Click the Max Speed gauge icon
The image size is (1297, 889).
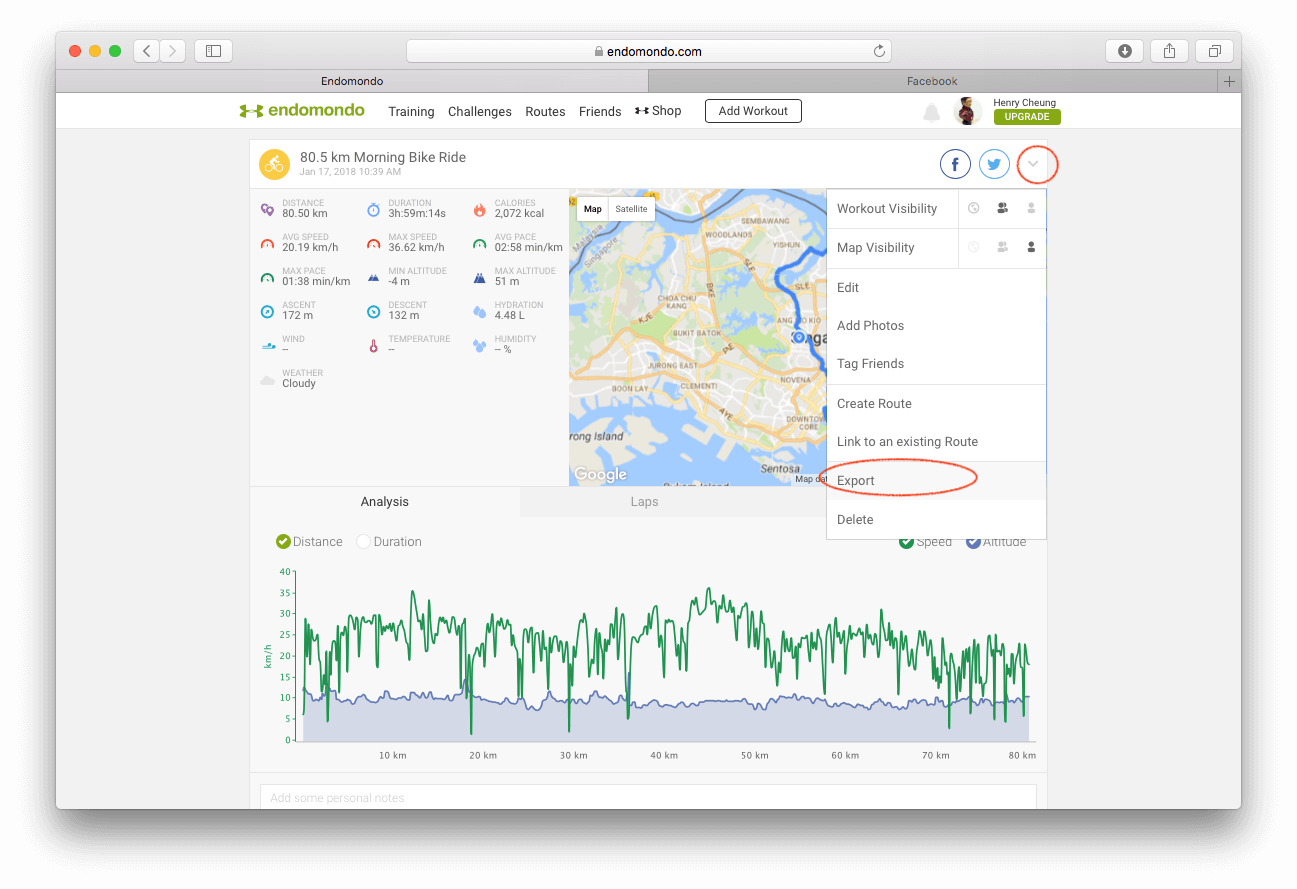click(373, 244)
